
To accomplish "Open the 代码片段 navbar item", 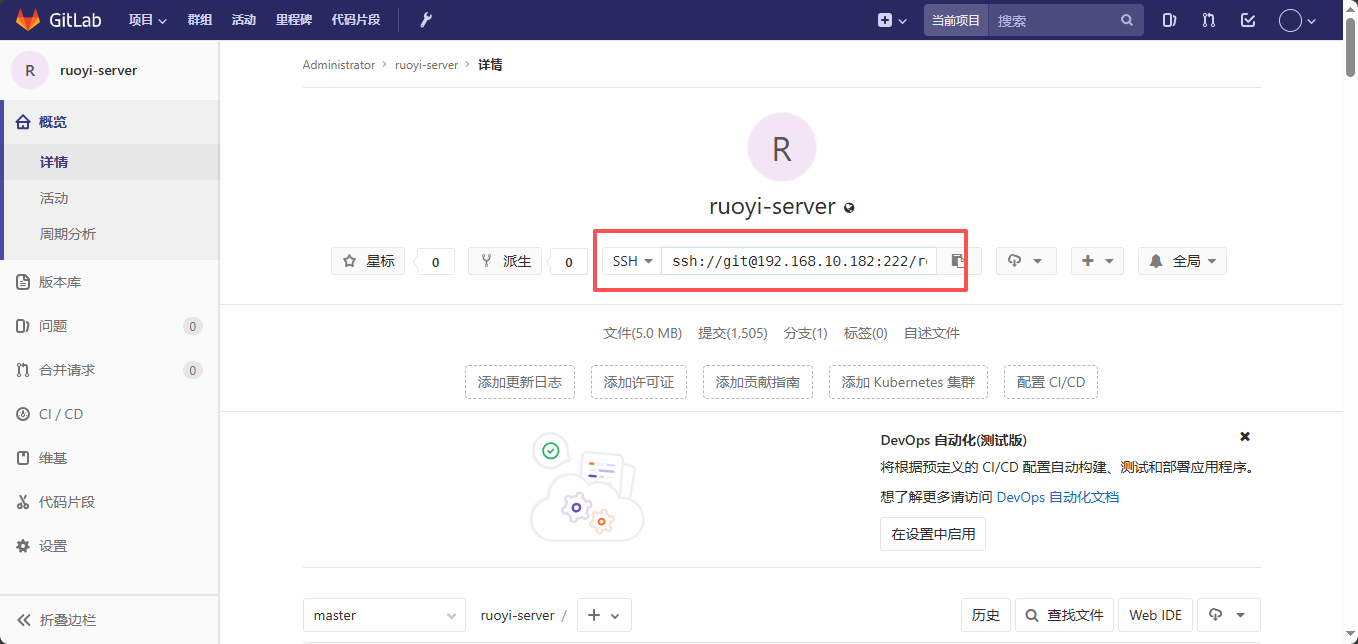I will [356, 20].
